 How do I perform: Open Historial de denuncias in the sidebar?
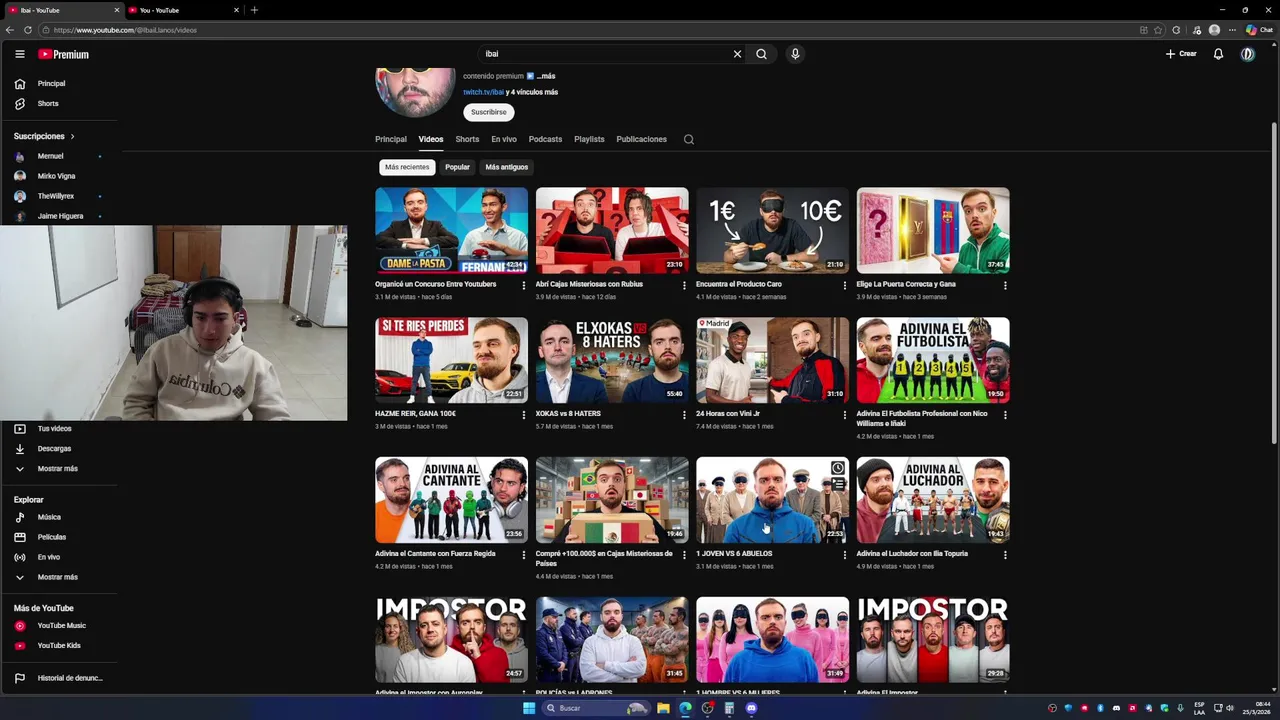(x=70, y=678)
